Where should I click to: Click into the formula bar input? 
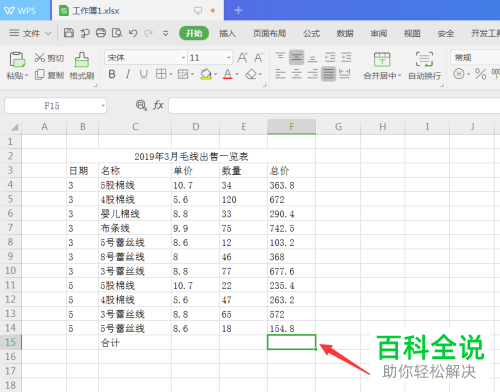click(x=334, y=106)
